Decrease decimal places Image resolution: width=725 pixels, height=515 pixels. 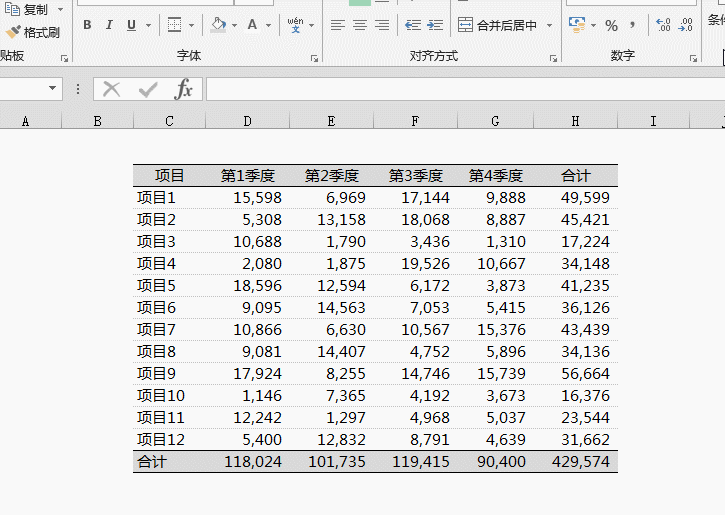685,25
